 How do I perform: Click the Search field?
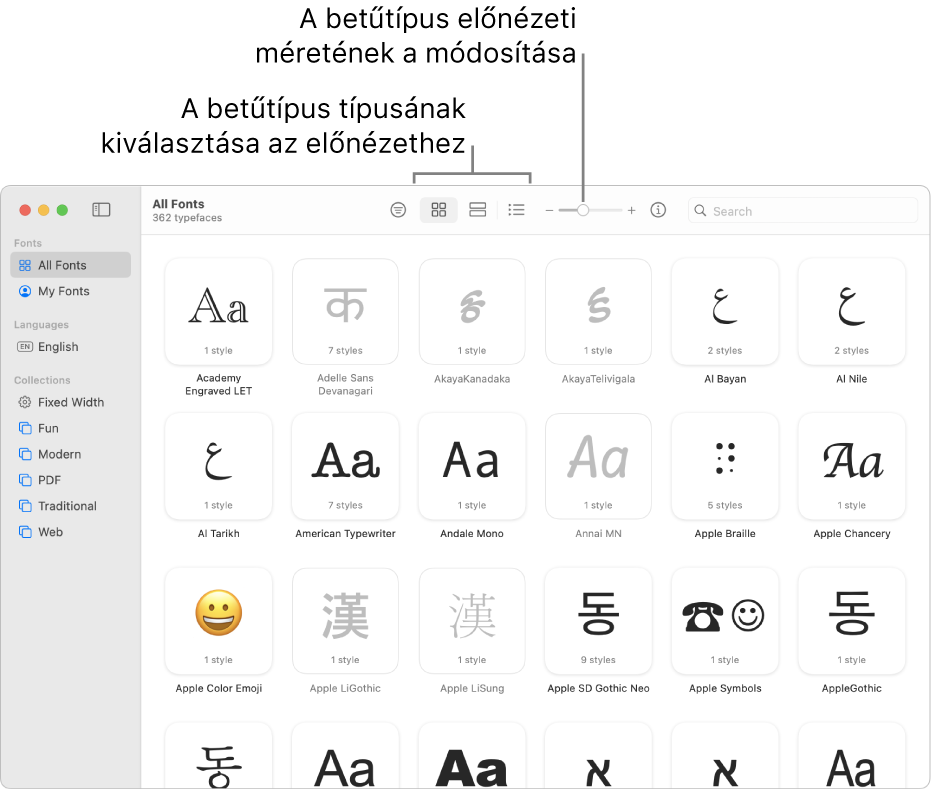point(802,211)
